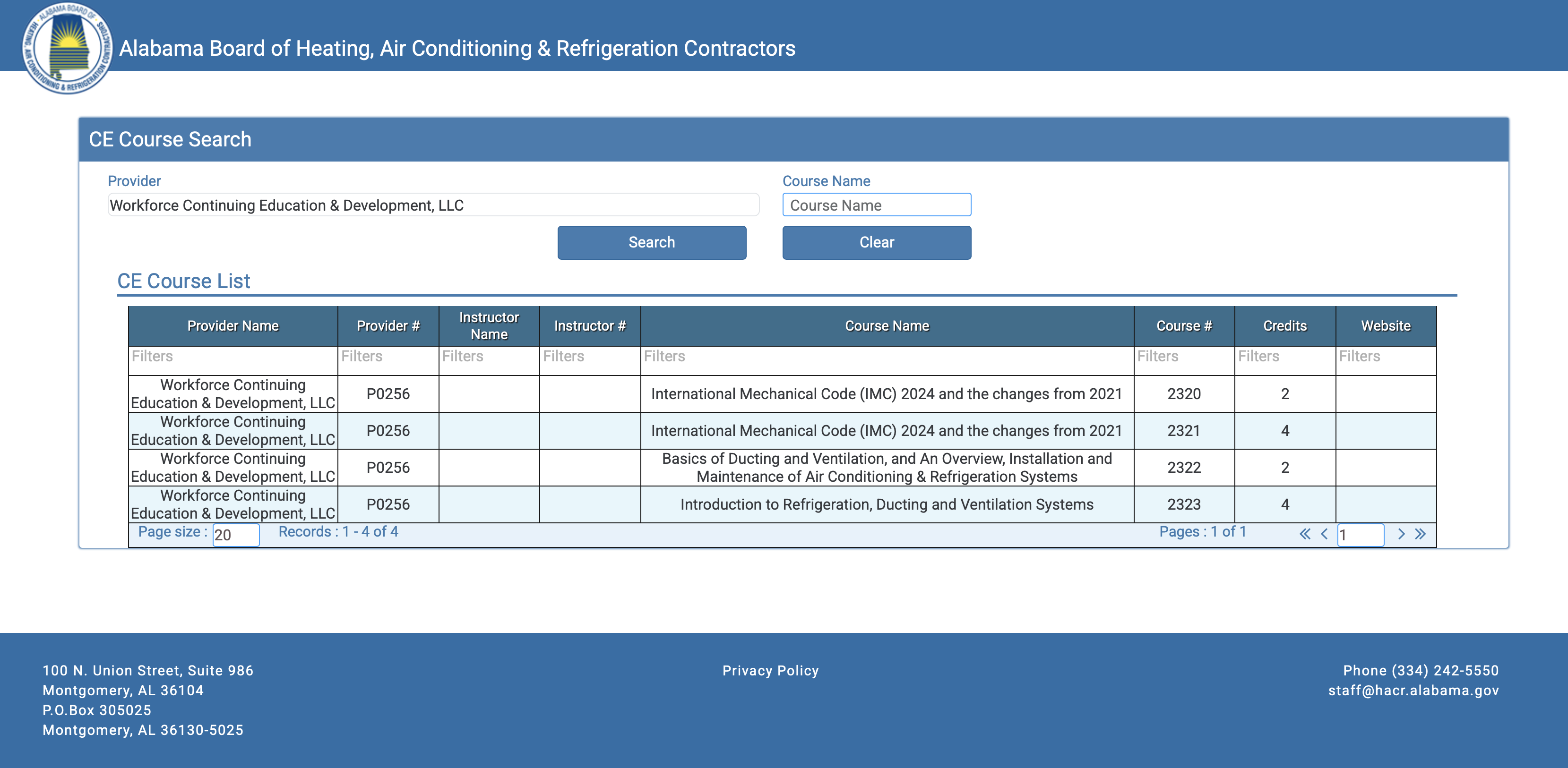The image size is (1568, 768).
Task: Select Introduction to Refrigeration course name
Action: coord(887,504)
